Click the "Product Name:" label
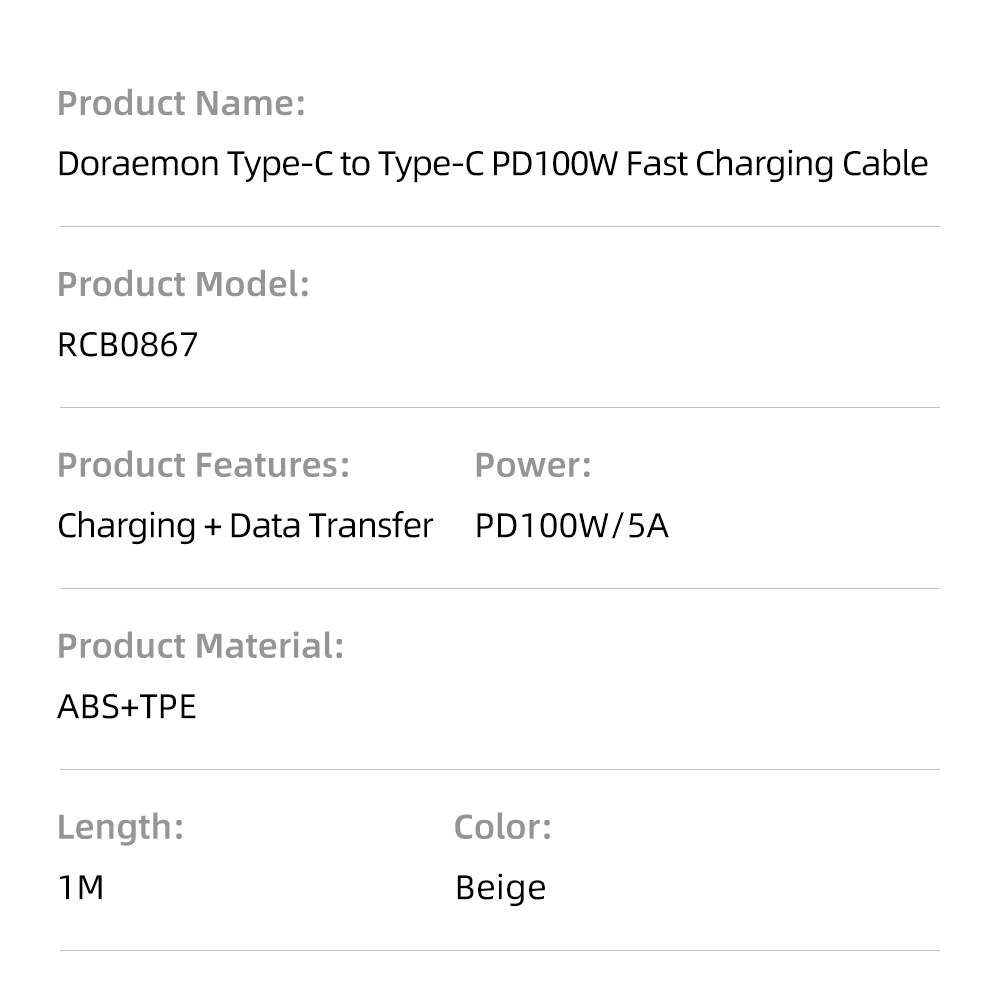 click(181, 104)
